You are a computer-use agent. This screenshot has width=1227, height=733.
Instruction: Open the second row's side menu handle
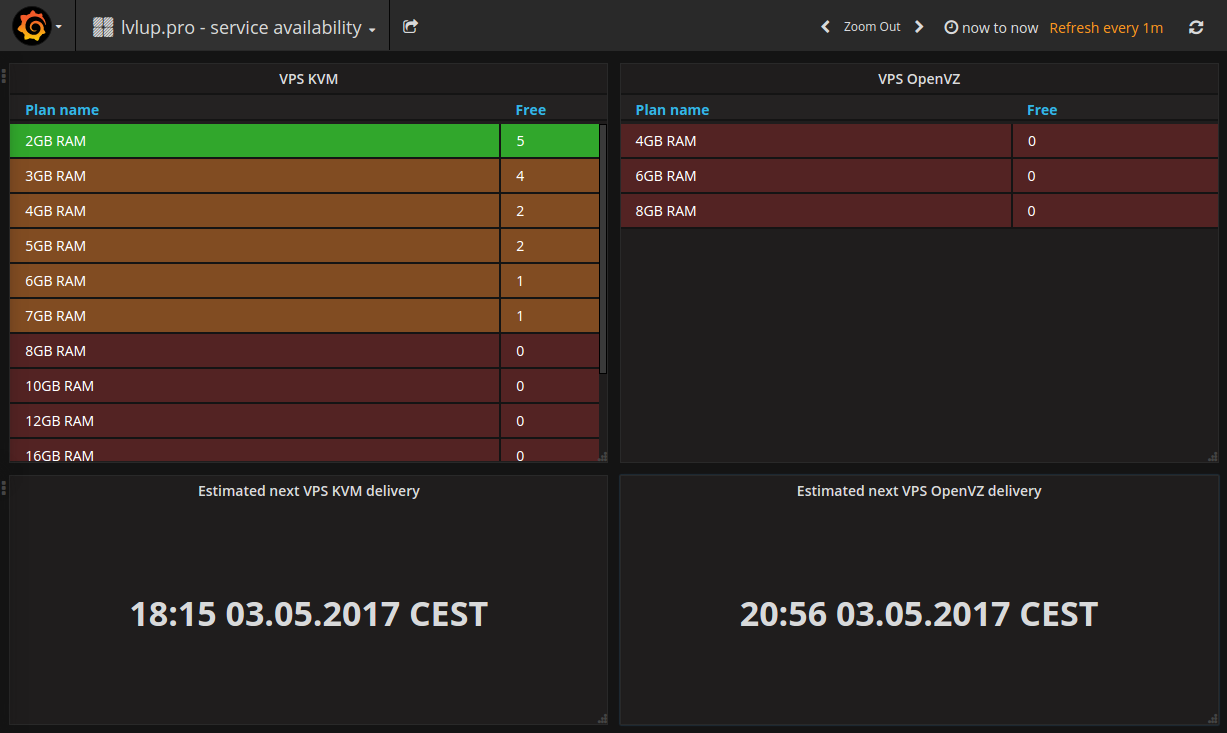tap(4, 488)
